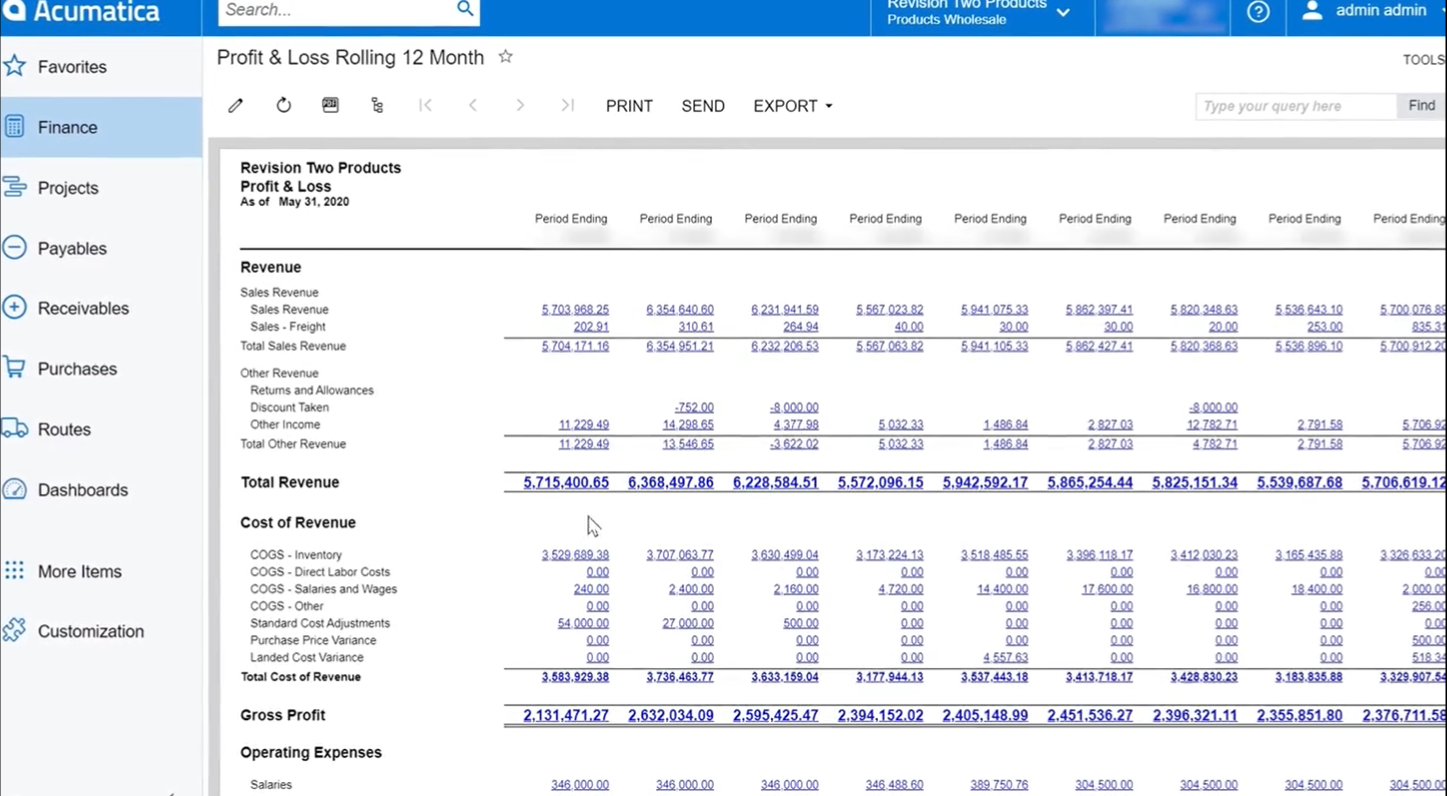The image size is (1447, 796).
Task: Open COGS - Salaries and Wages value 14,400.00
Action: (x=1003, y=589)
